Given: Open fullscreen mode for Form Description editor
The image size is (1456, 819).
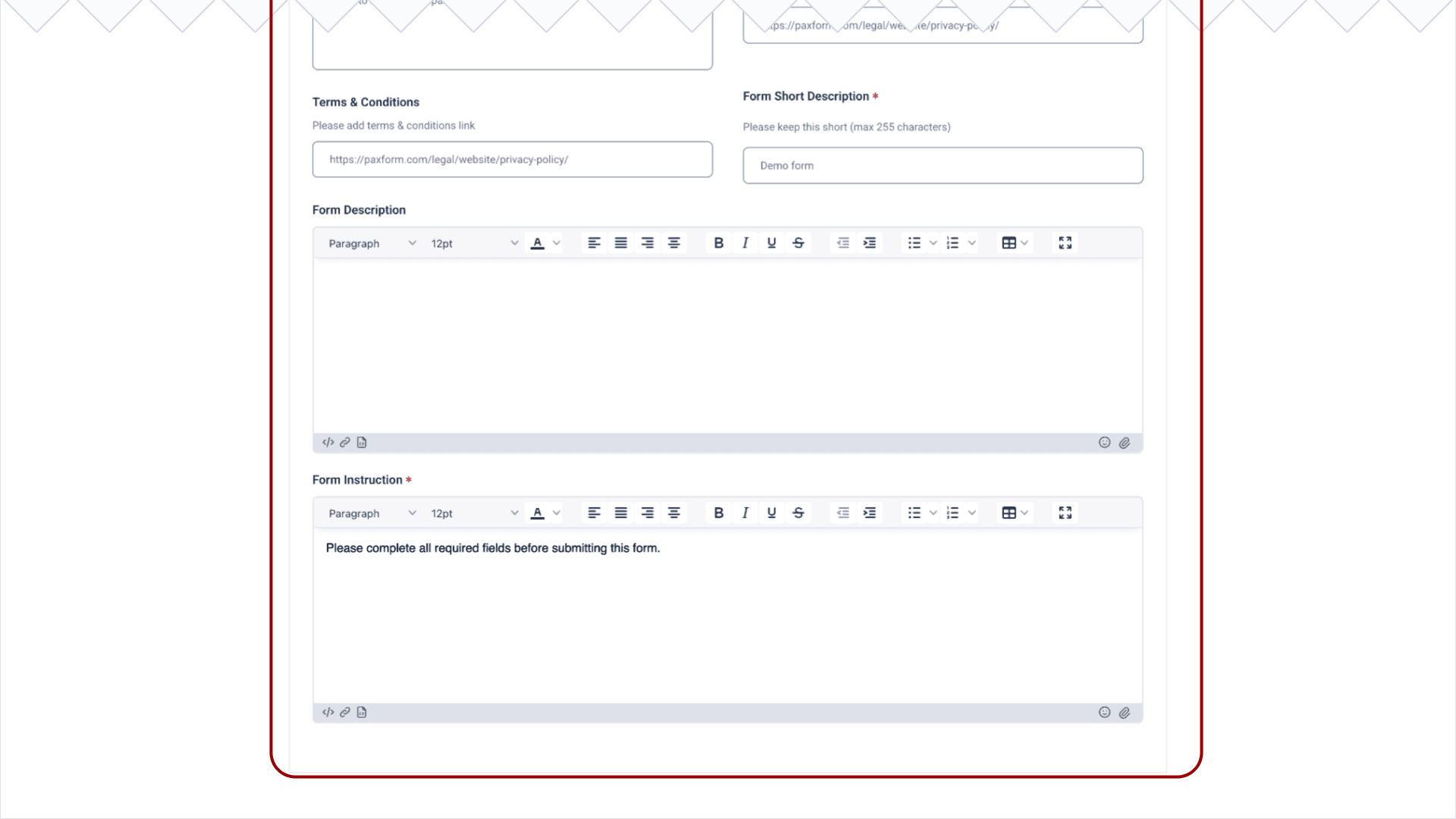Looking at the screenshot, I should coord(1065,243).
